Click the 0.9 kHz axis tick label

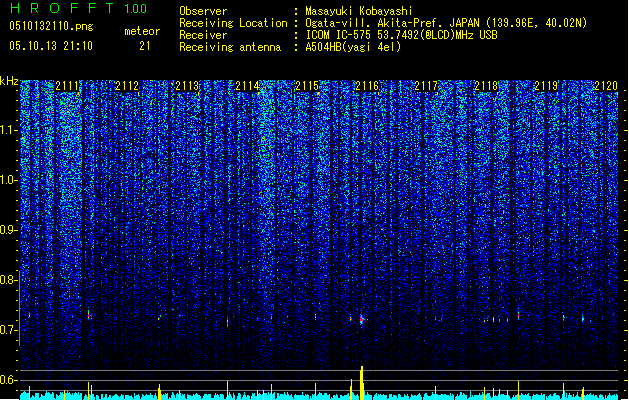pyautogui.click(x=9, y=230)
